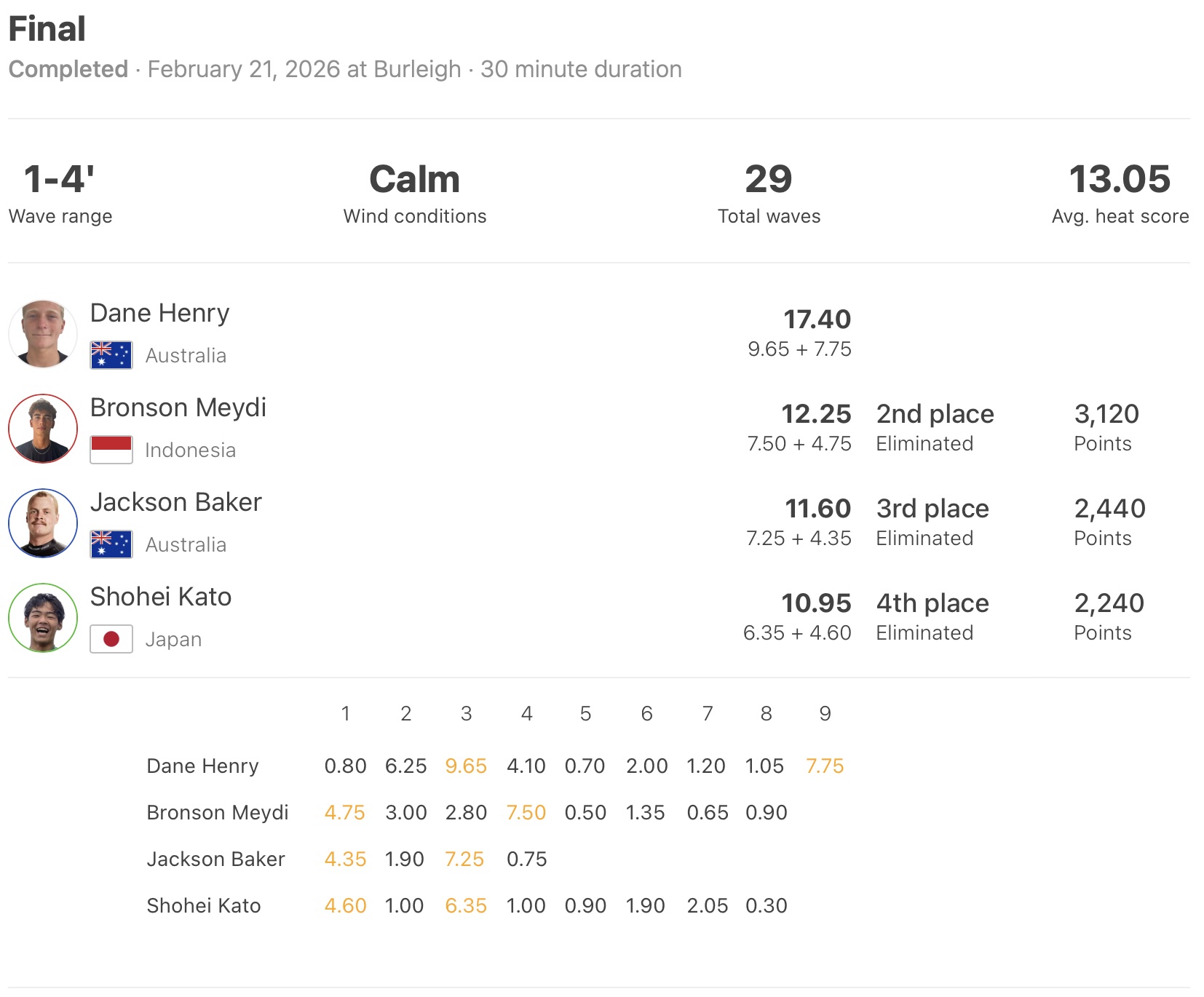
Task: Click Shohei Kato's avatar image
Action: tap(43, 618)
